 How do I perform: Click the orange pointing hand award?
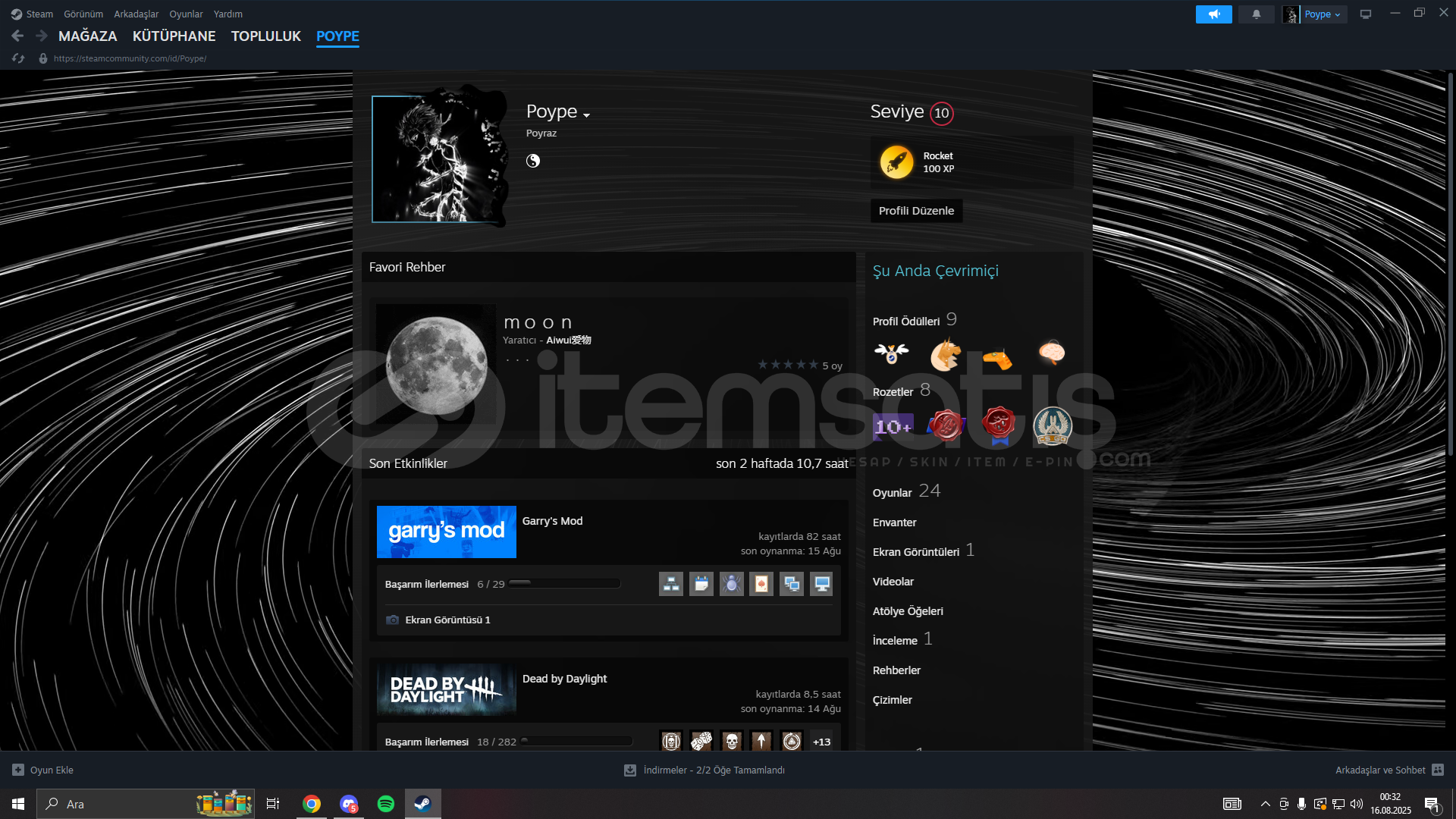pyautogui.click(x=997, y=357)
